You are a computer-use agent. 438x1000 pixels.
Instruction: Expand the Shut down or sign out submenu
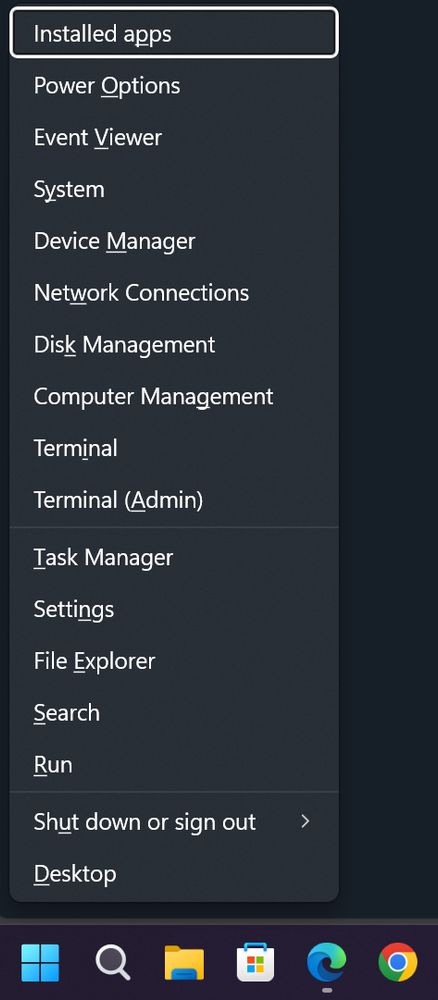click(x=174, y=822)
